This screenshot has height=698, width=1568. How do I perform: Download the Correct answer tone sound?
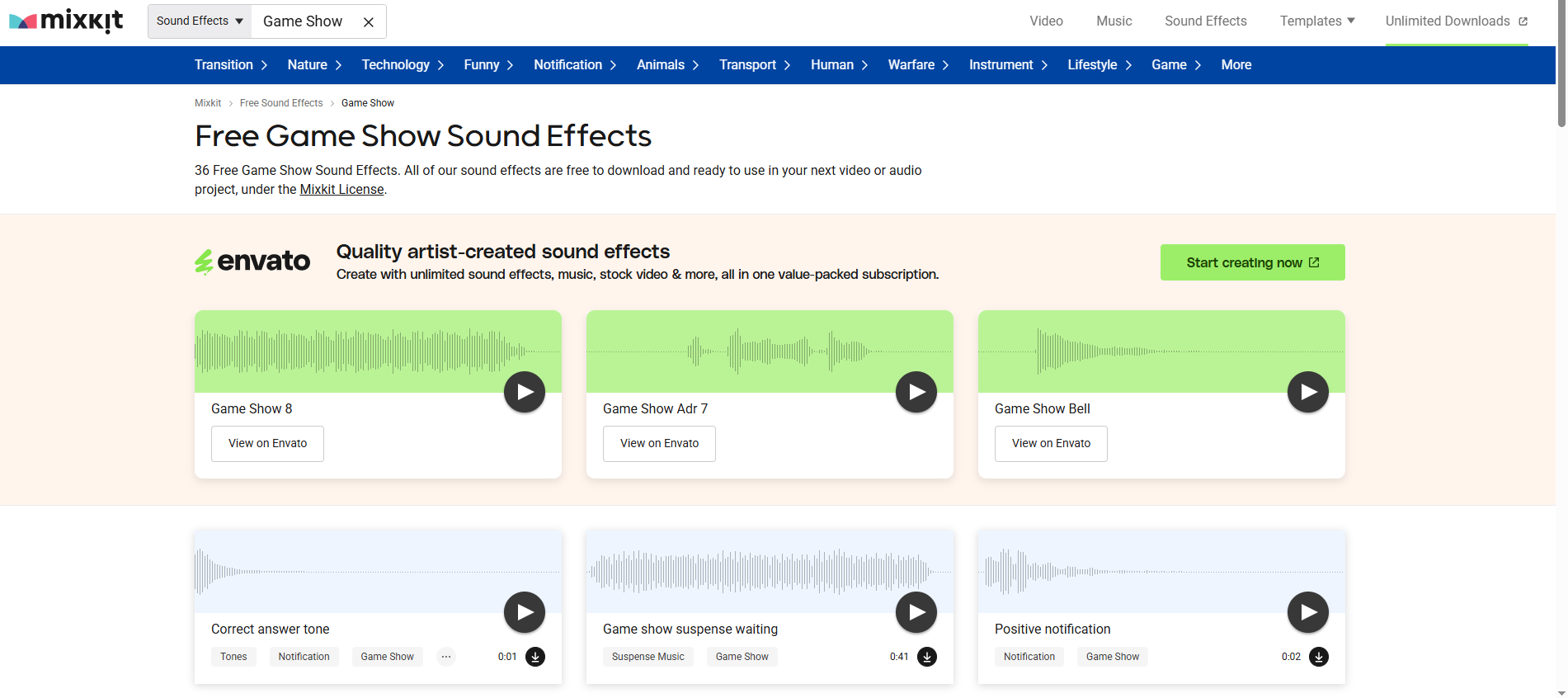(x=535, y=657)
